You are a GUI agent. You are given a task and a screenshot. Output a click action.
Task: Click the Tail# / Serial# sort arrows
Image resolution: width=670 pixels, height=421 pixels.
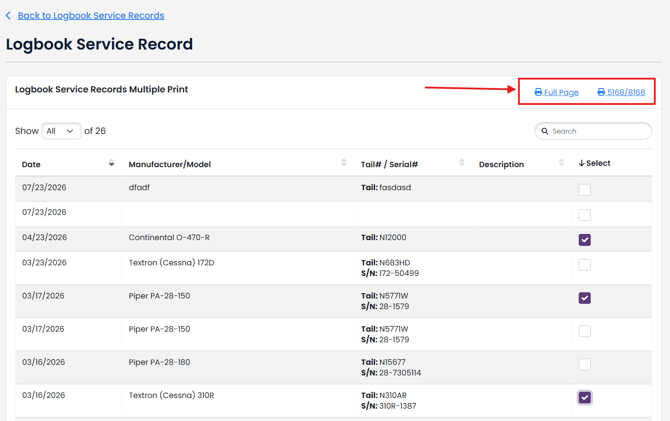461,162
